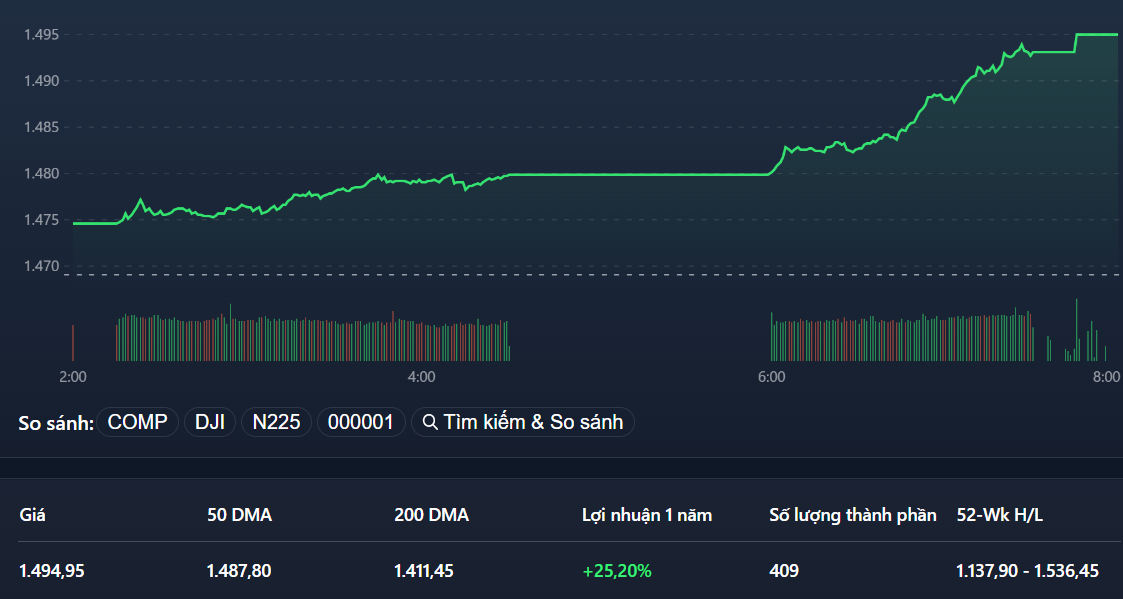
Task: Click the 4:00 time axis label
Action: pyautogui.click(x=421, y=377)
